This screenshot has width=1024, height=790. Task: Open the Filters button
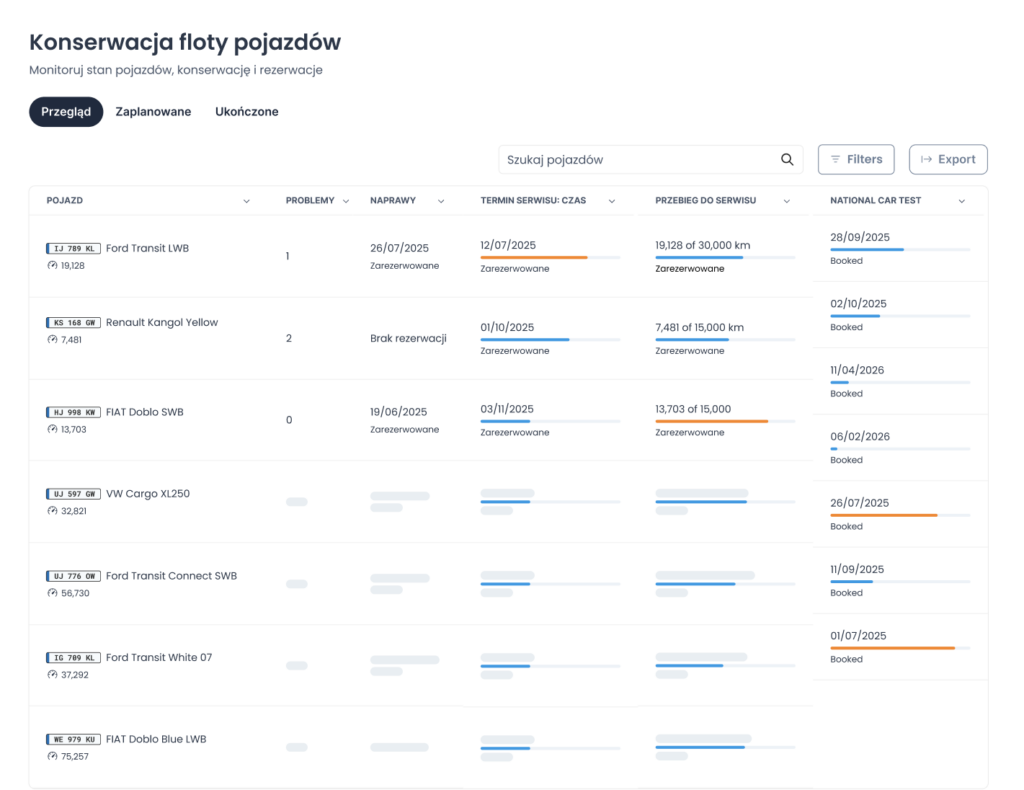point(856,159)
